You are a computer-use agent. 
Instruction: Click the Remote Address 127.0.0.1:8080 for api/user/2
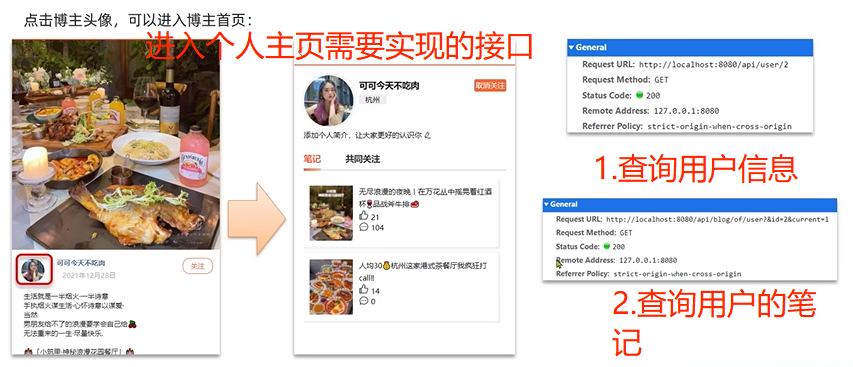click(686, 111)
